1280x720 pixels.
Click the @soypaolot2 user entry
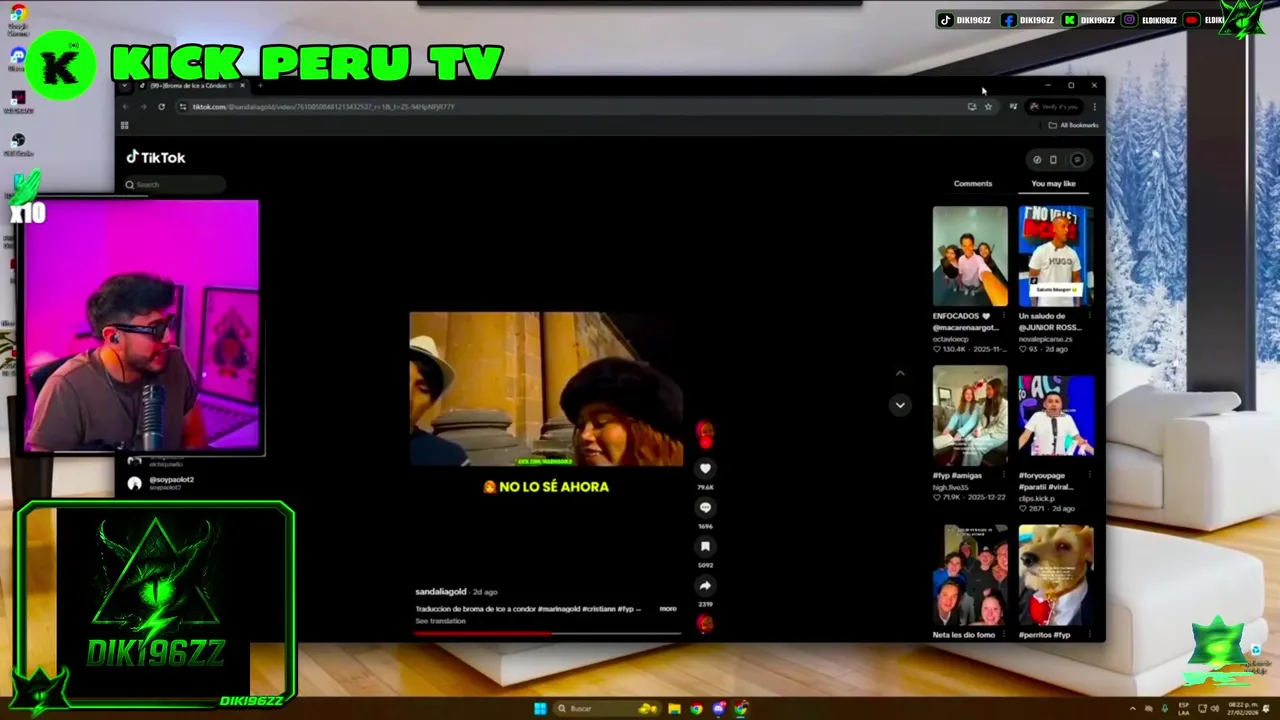click(162, 483)
